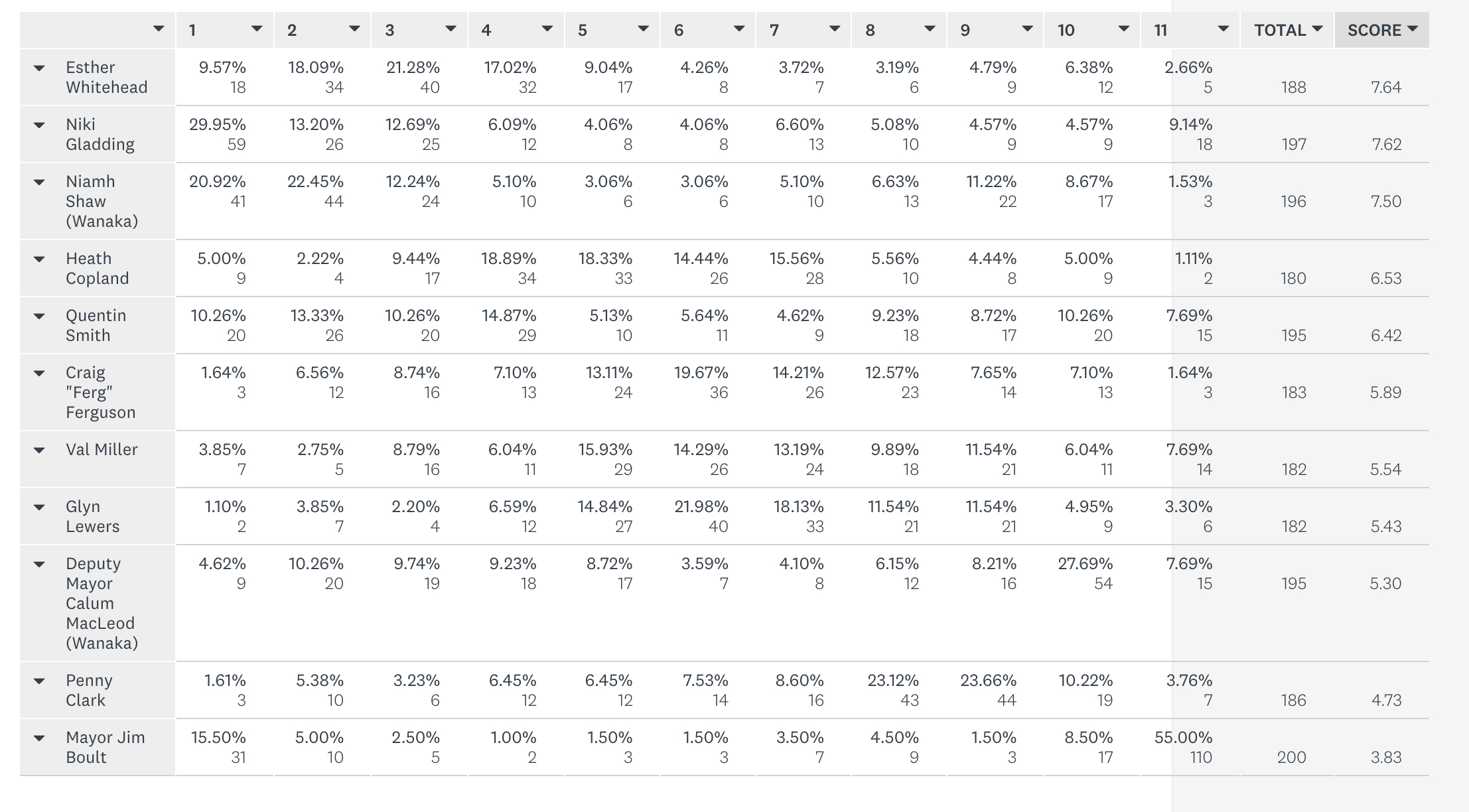Expand the Niki Gladding row arrow

tap(39, 125)
